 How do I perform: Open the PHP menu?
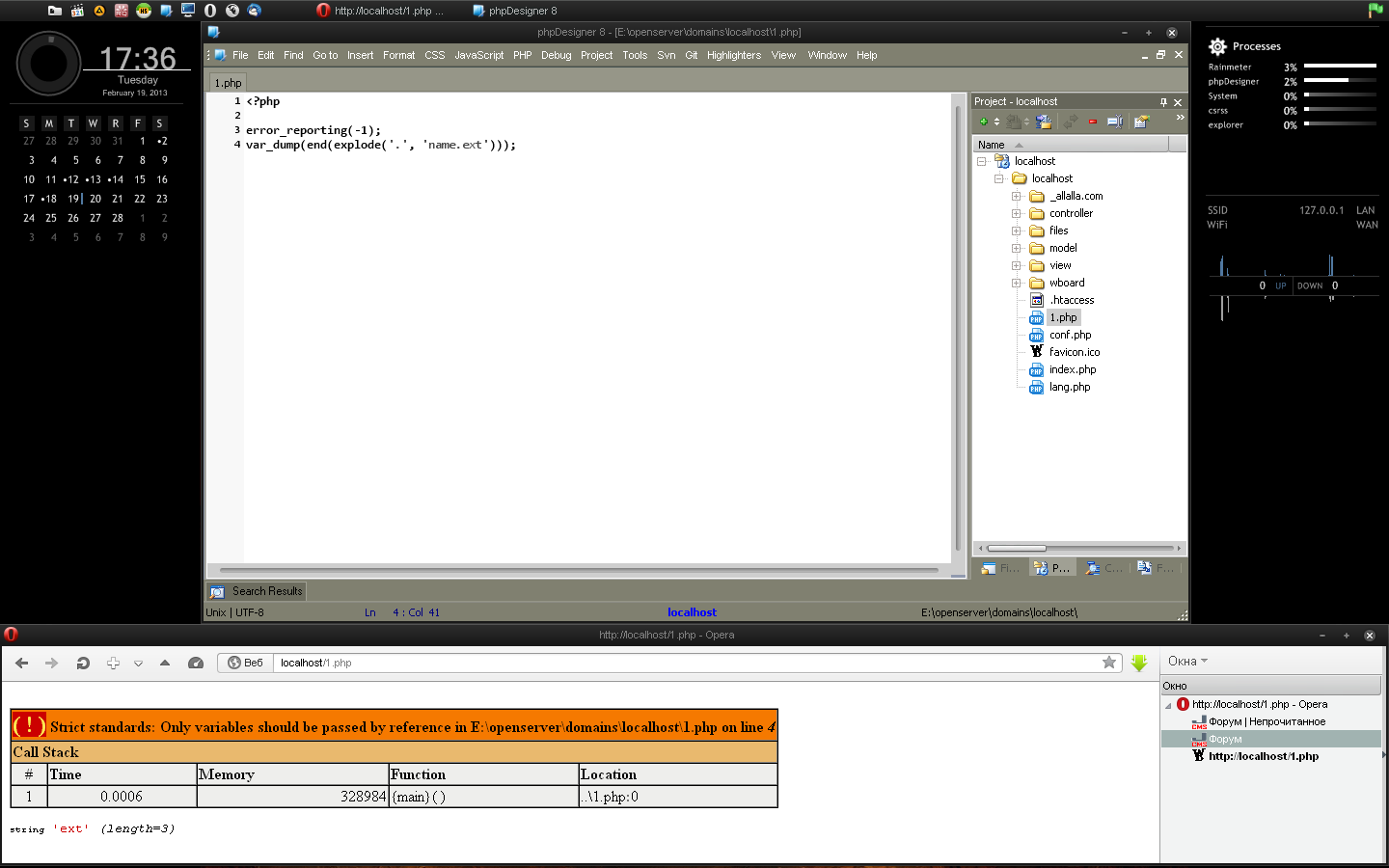pyautogui.click(x=522, y=55)
